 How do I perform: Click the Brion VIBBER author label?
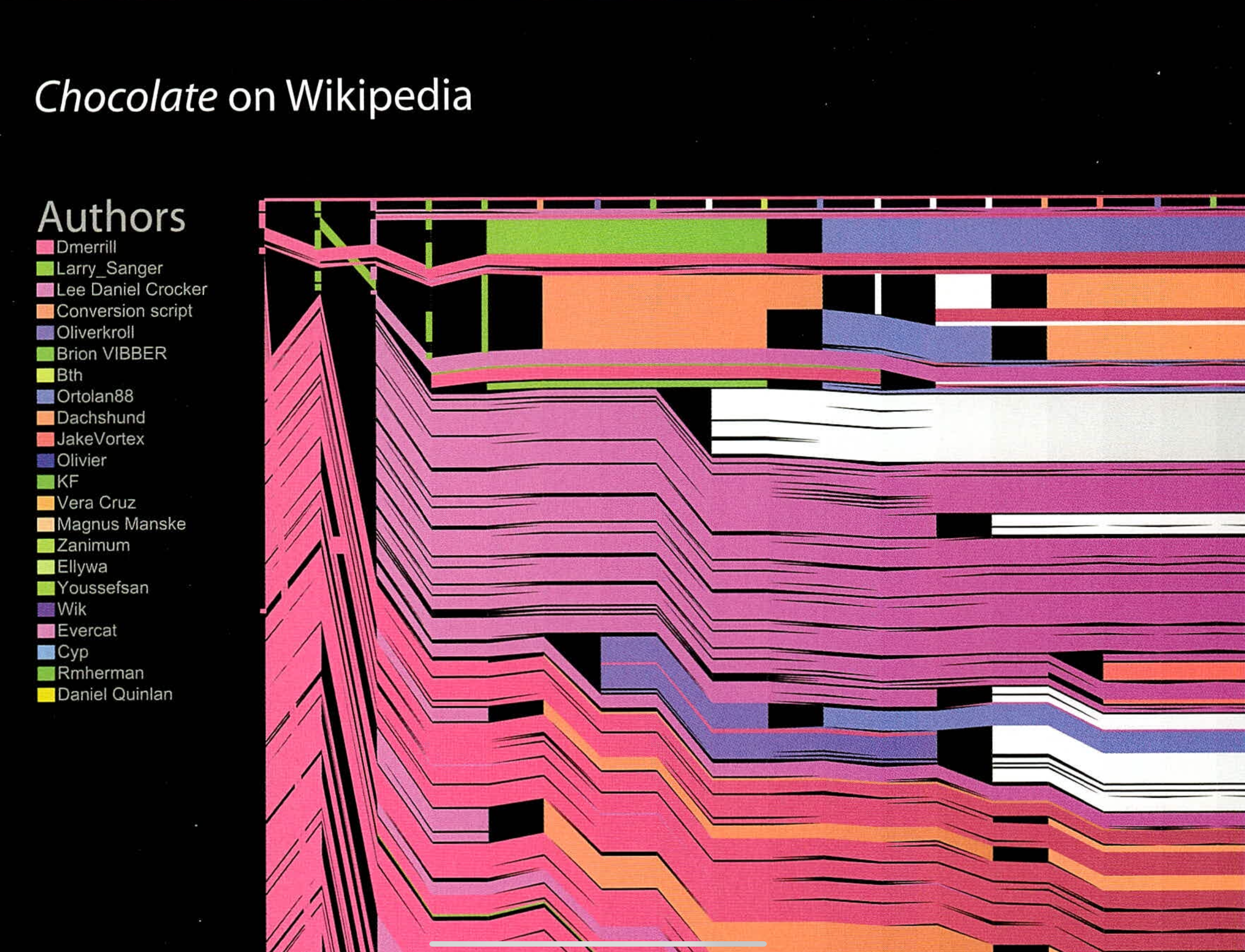pos(111,354)
